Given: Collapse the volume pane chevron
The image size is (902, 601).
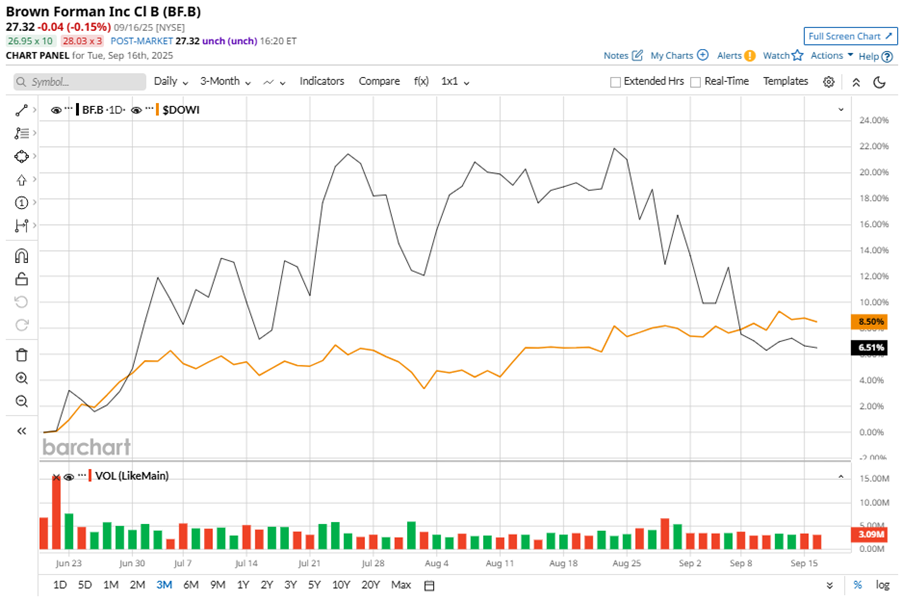Looking at the screenshot, I should 841,476.
